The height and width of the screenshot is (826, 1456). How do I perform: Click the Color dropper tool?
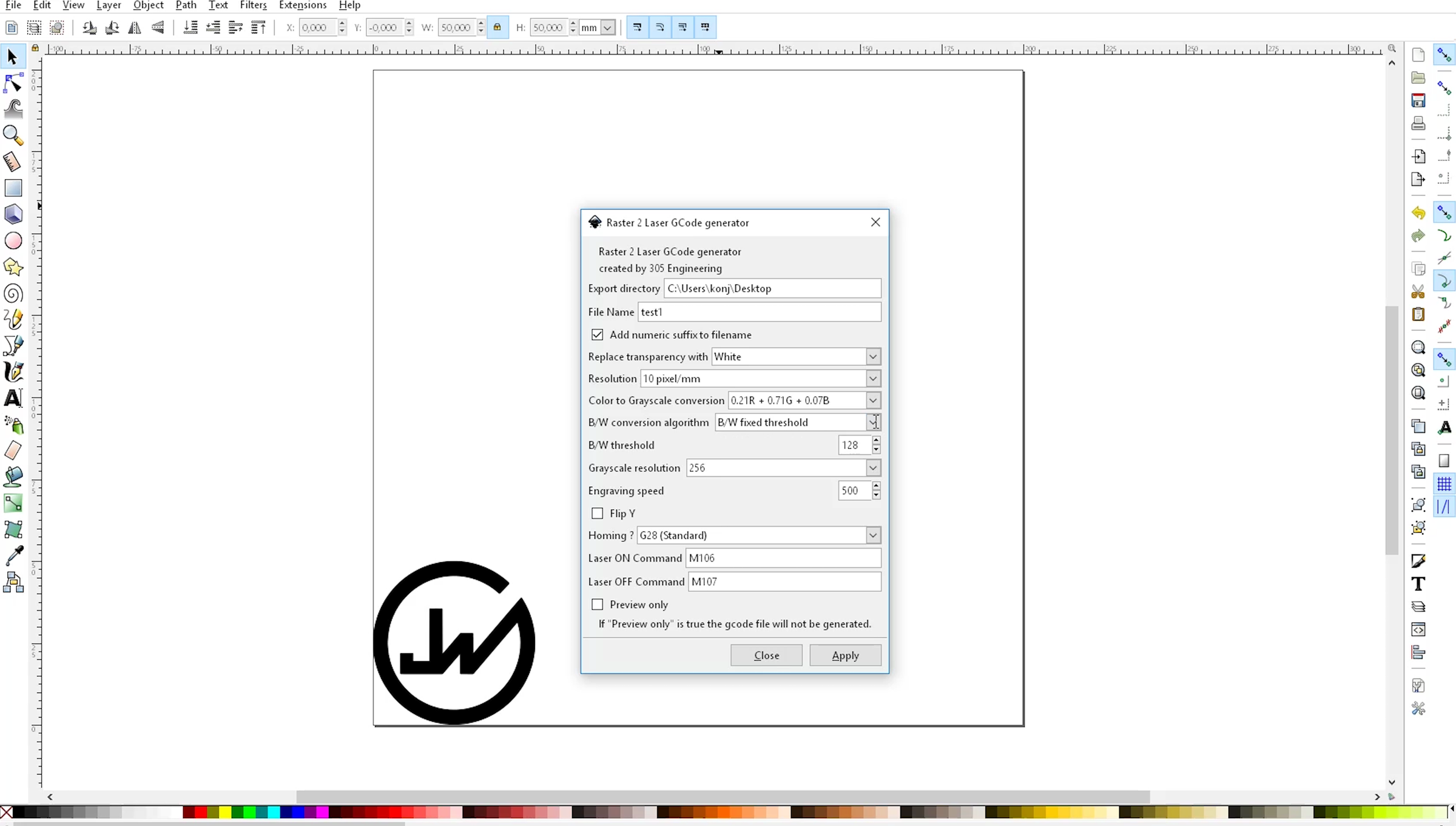tap(13, 555)
